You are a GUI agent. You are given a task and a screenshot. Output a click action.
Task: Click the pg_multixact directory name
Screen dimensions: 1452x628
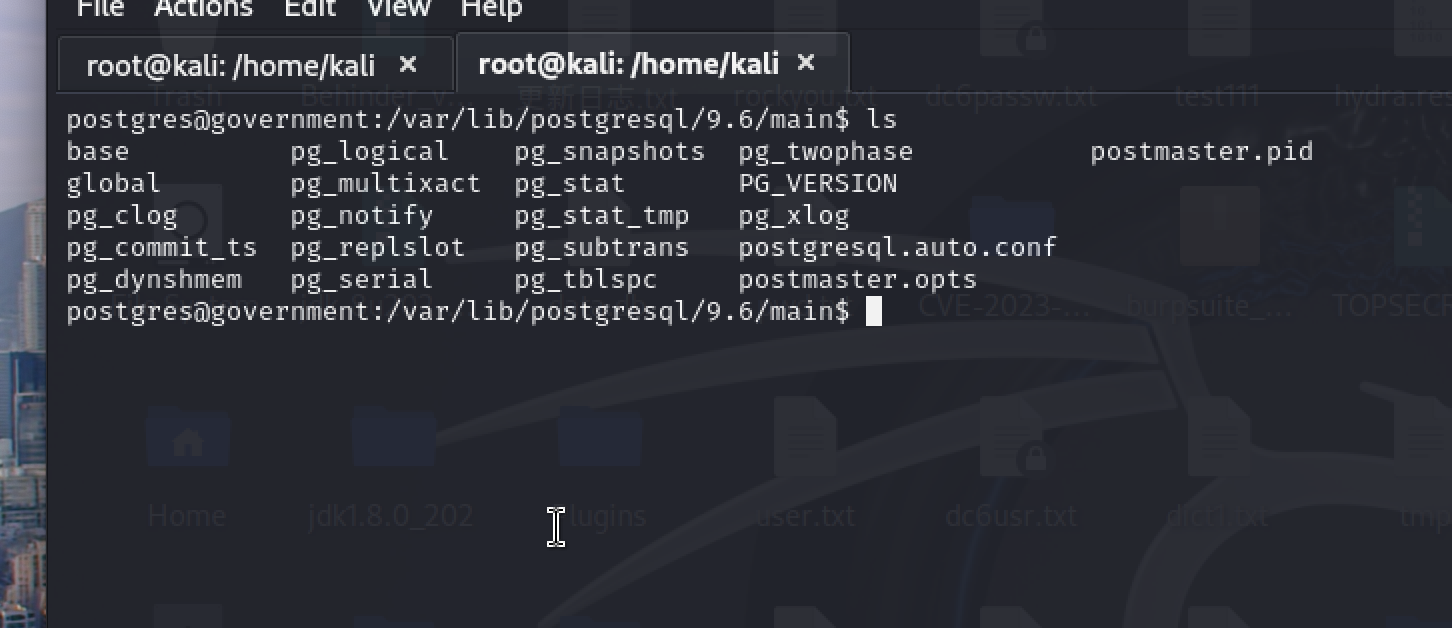[x=386, y=184]
